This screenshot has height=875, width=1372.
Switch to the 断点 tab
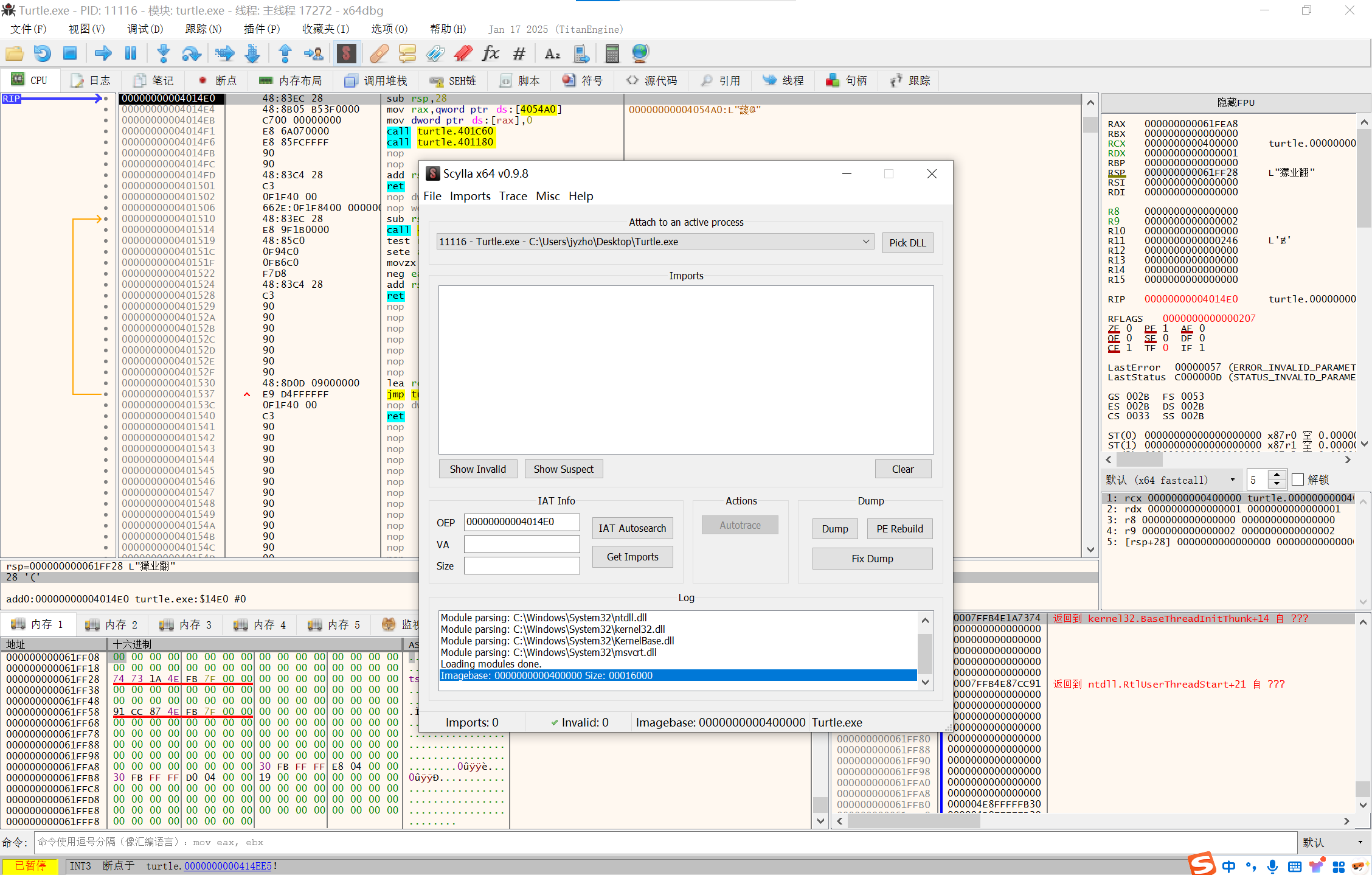tap(218, 80)
